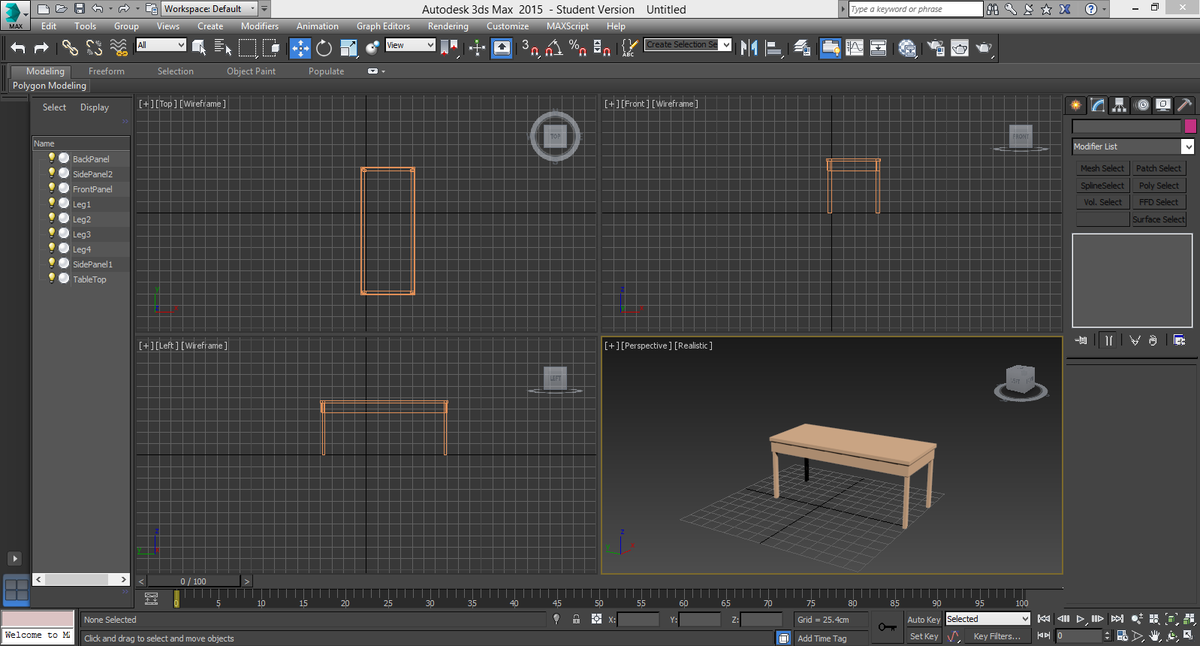Open the Layer Manager icon
The image size is (1200, 646).
click(x=802, y=47)
